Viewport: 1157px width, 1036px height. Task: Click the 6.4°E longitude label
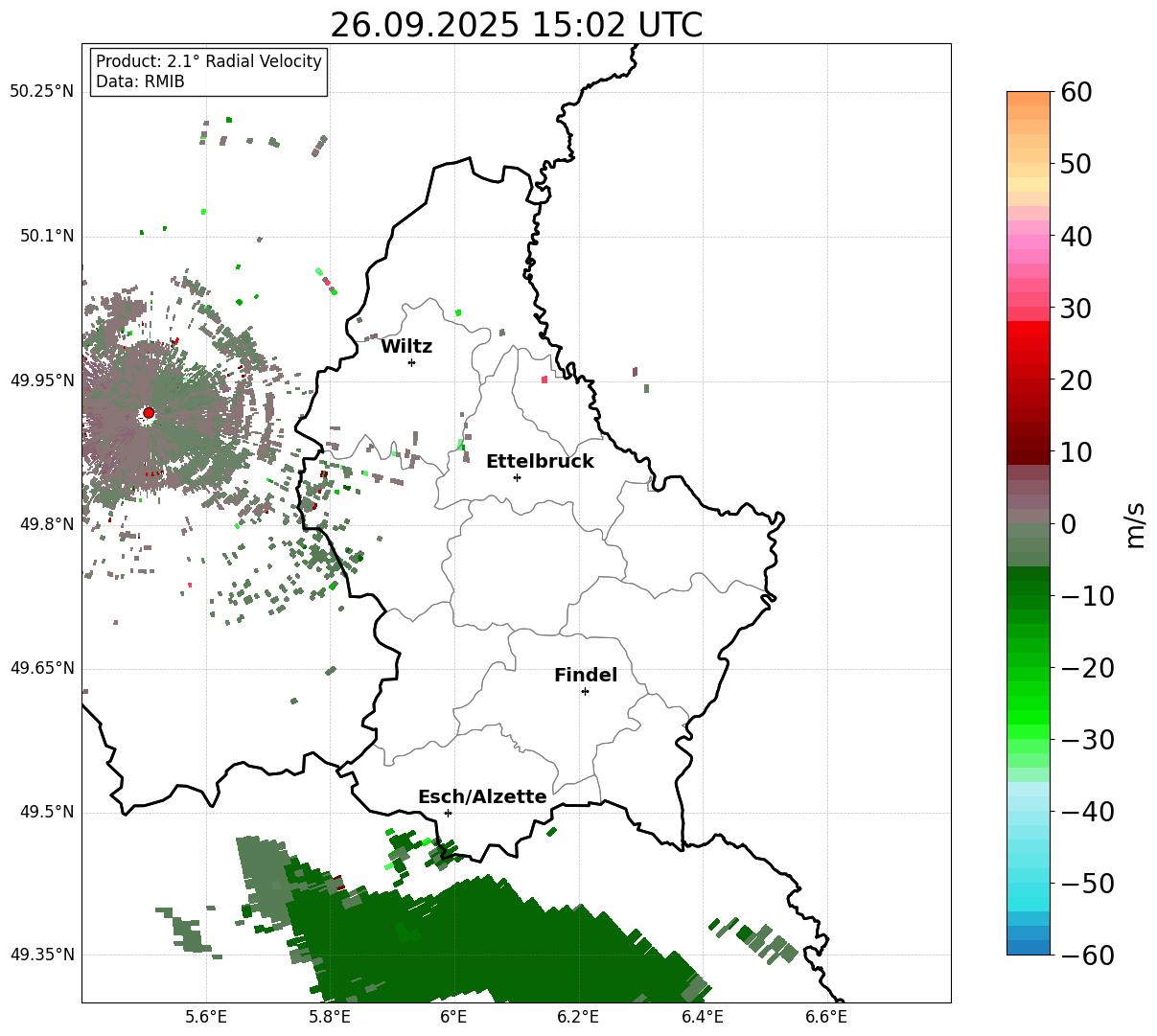click(703, 1017)
